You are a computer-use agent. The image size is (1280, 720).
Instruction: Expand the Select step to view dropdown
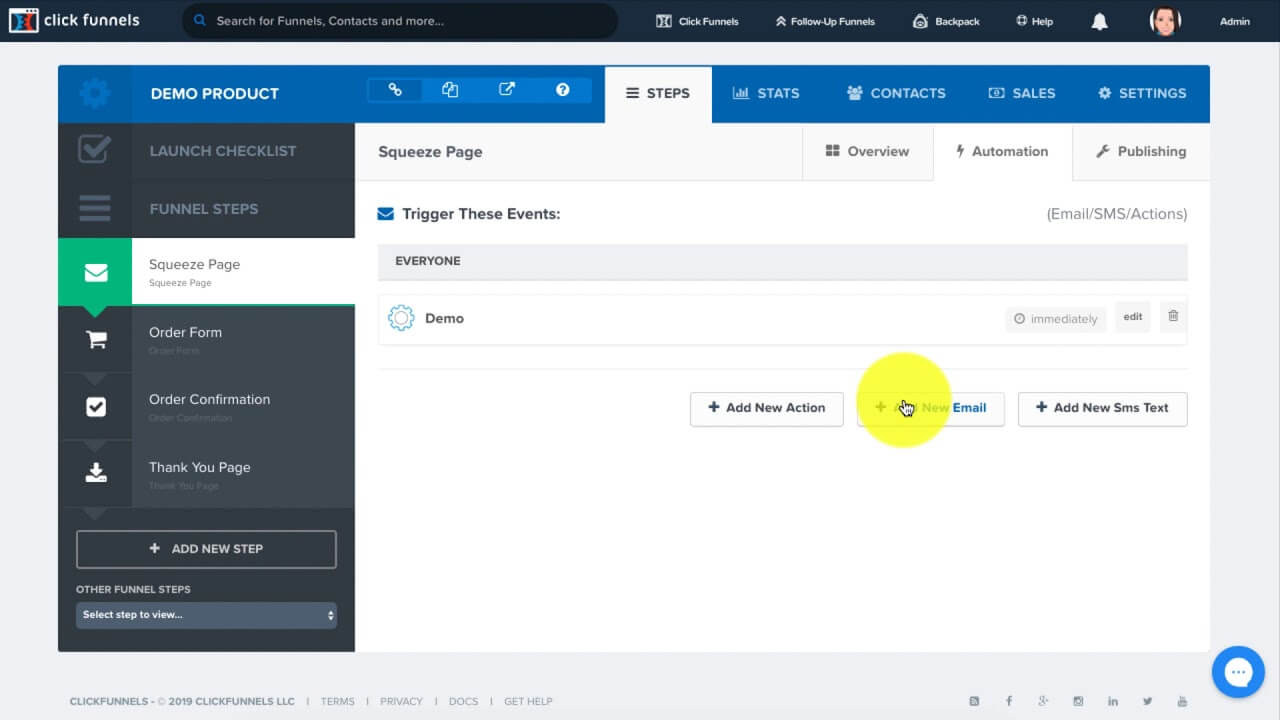click(x=206, y=615)
